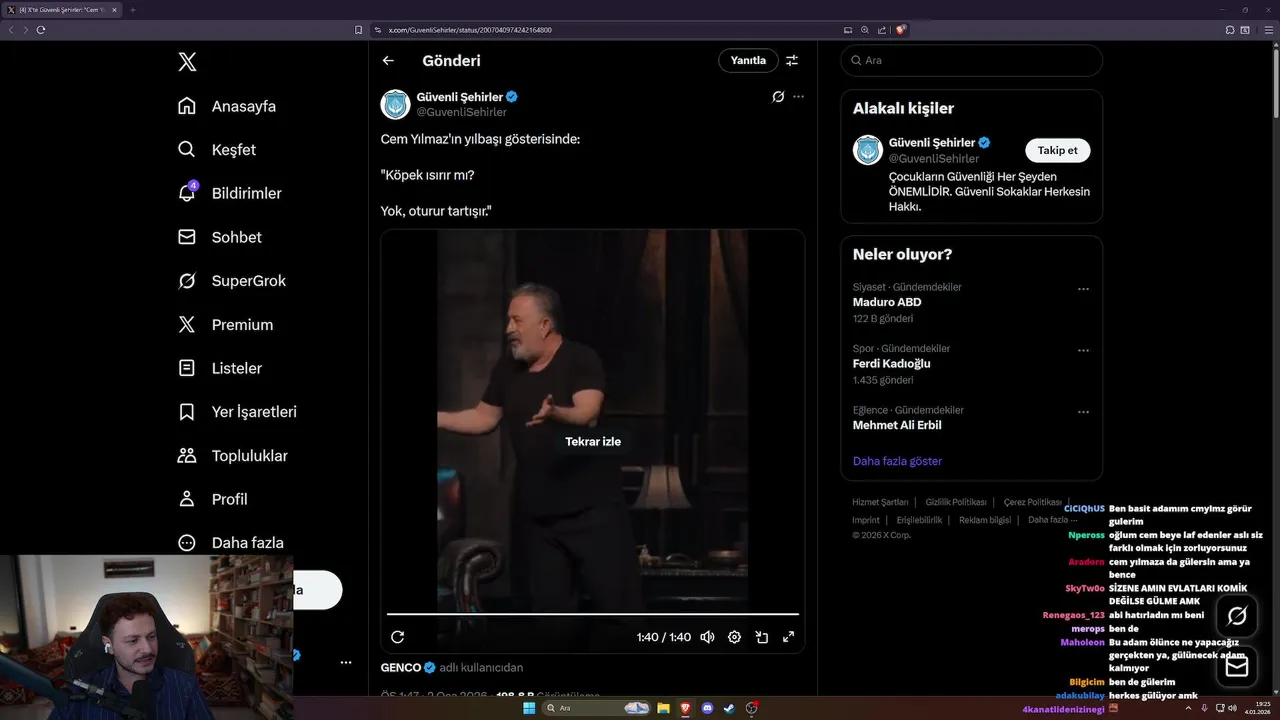Screen dimensions: 1280x720
Task: Open the Reklam bilgisi footer link
Action: [x=985, y=520]
